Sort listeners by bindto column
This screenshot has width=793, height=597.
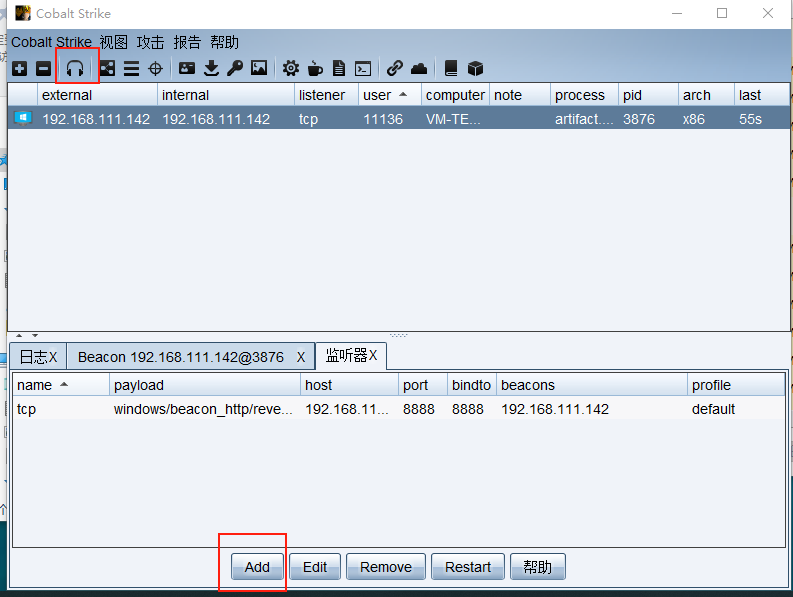tap(472, 385)
